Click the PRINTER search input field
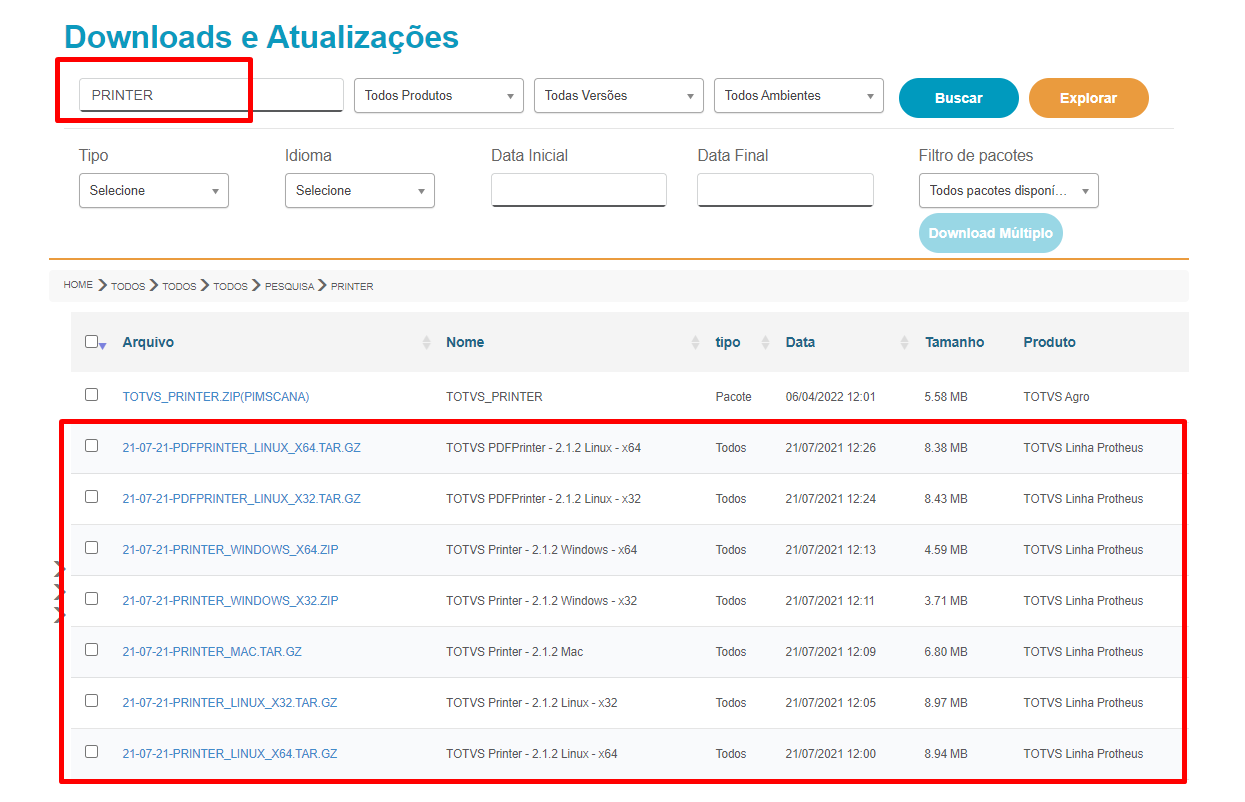 (x=211, y=95)
